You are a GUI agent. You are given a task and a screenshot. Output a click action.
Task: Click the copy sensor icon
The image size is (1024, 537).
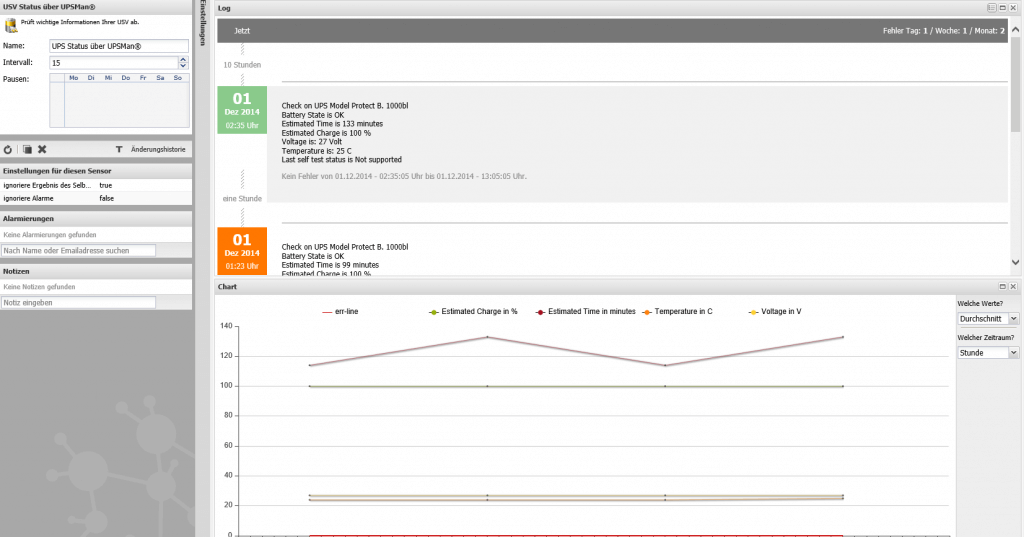[27, 149]
